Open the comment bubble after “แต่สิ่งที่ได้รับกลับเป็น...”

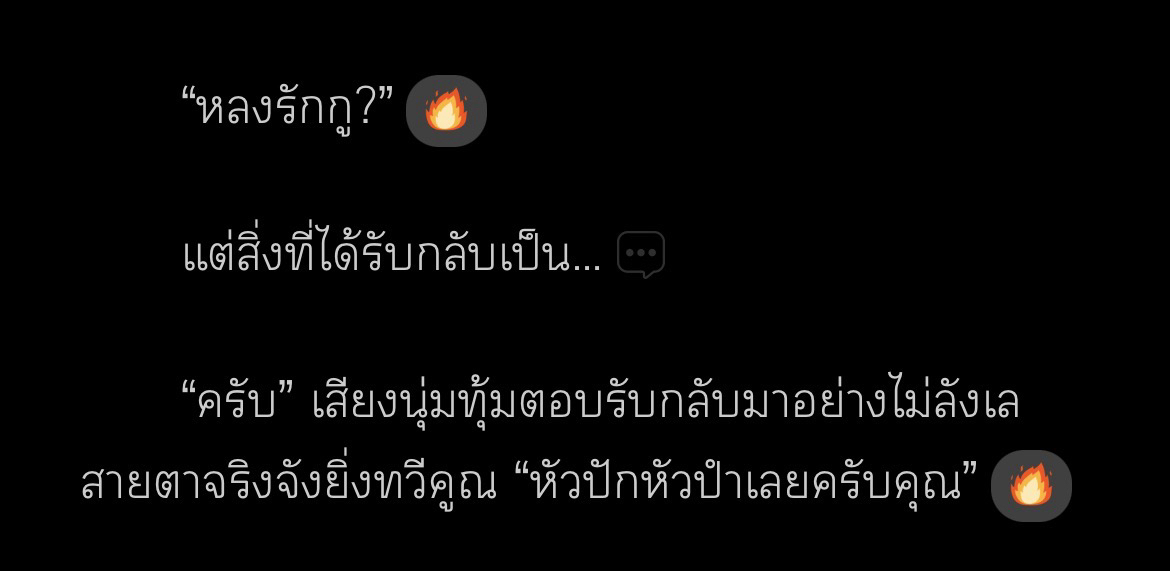(x=641, y=255)
